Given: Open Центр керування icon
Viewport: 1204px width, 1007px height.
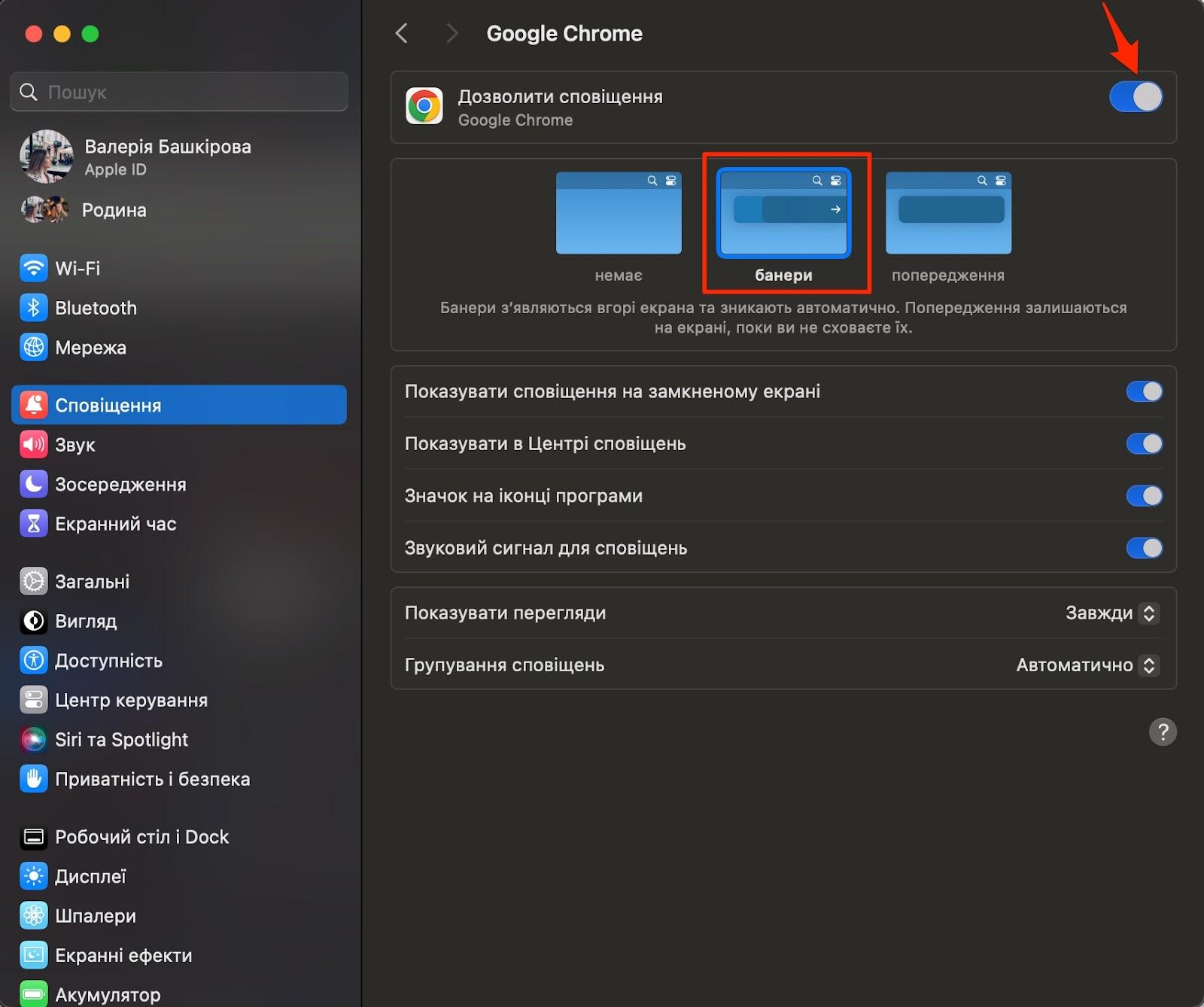Looking at the screenshot, I should coord(33,700).
